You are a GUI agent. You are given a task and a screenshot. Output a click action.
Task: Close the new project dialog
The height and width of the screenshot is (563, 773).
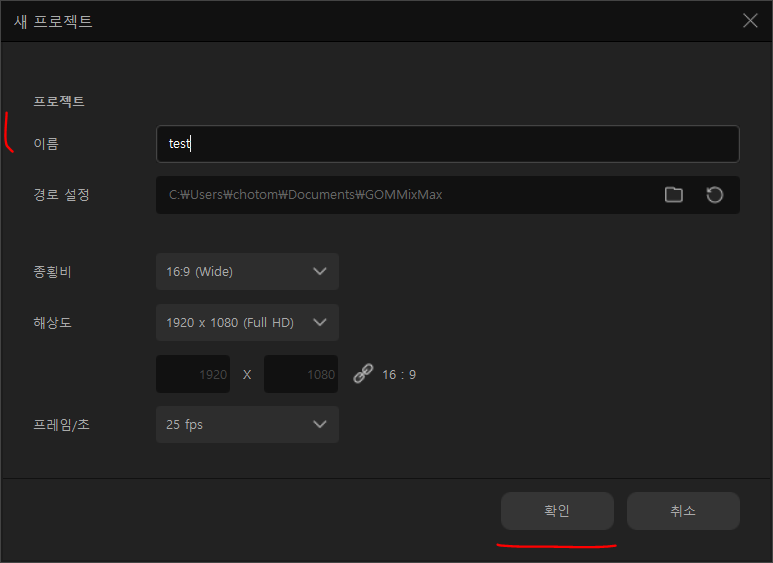click(750, 21)
